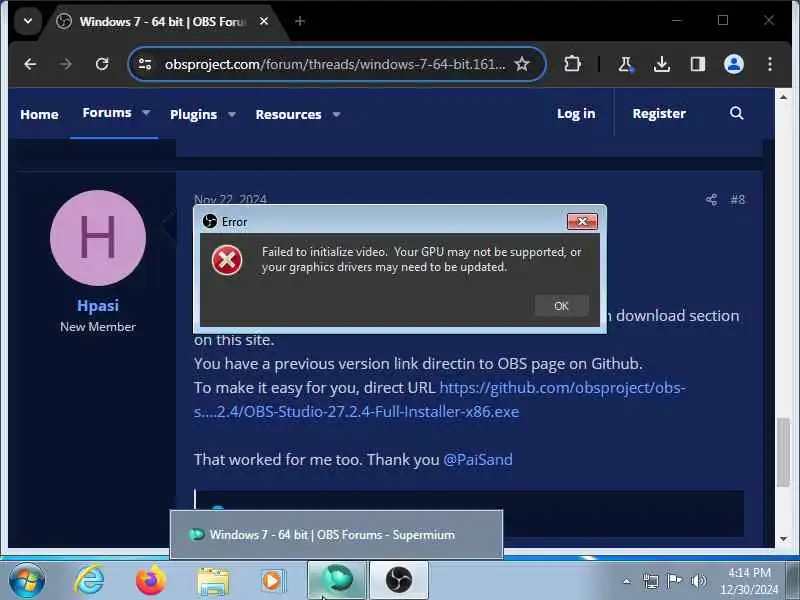Click the scrollbar up arrow
The image size is (800, 600).
[x=784, y=96]
